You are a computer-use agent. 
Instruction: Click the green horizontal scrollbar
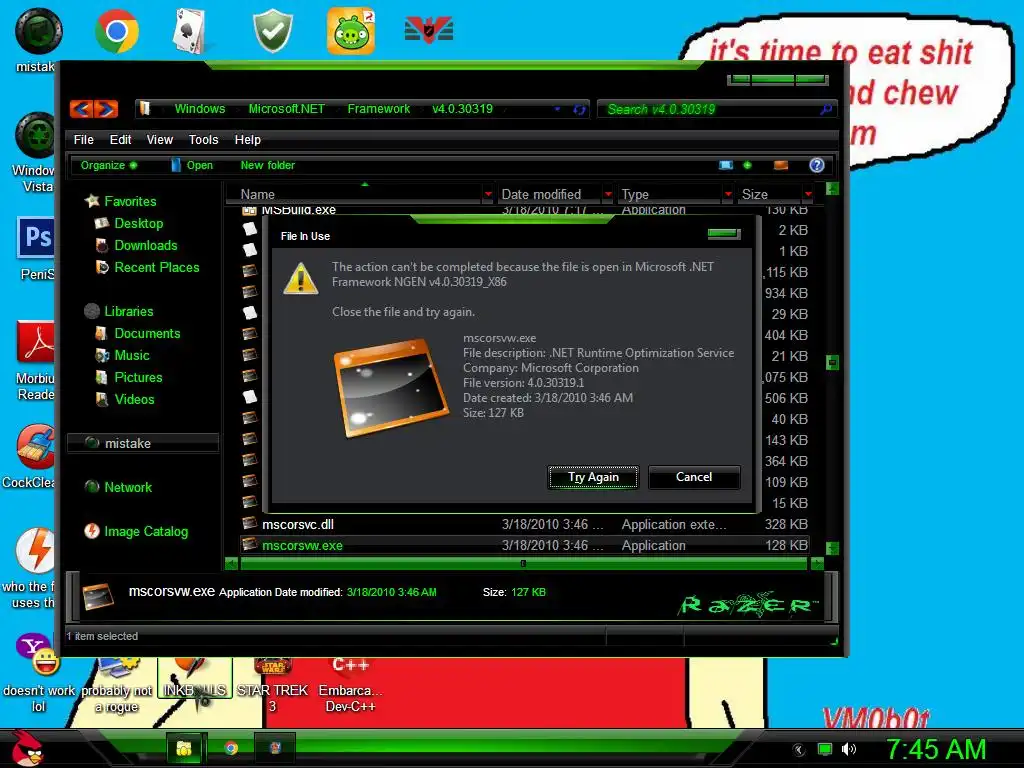(523, 564)
